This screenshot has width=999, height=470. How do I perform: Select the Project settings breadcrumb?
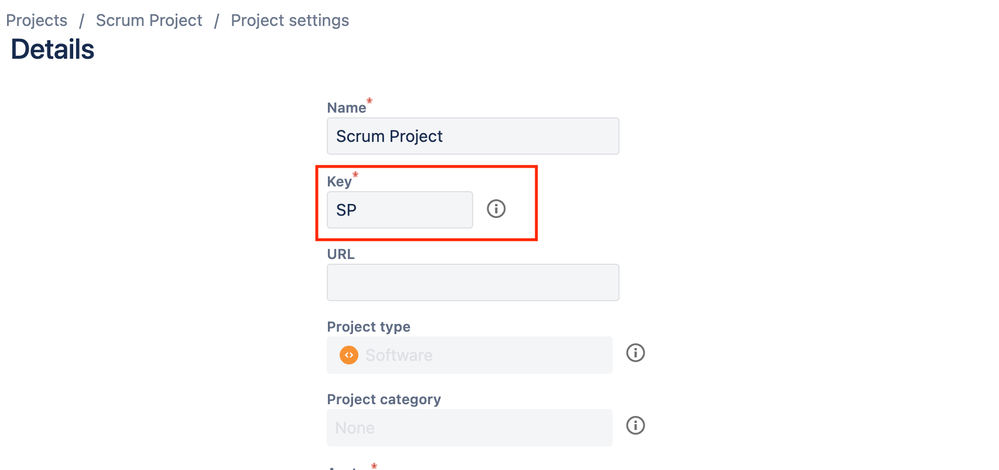tap(290, 20)
